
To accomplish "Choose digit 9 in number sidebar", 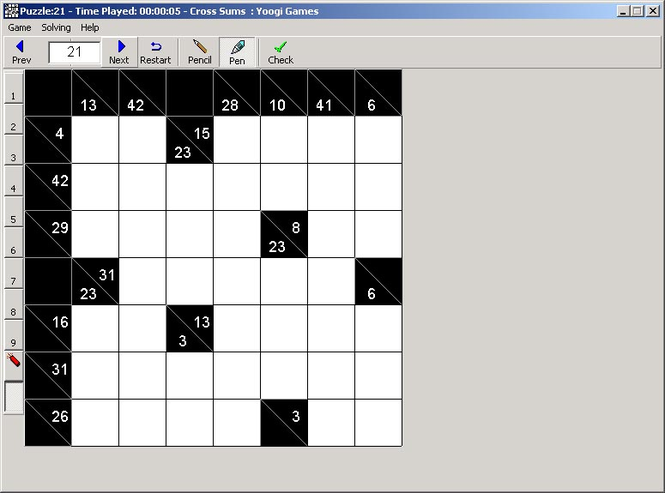I will (x=13, y=342).
